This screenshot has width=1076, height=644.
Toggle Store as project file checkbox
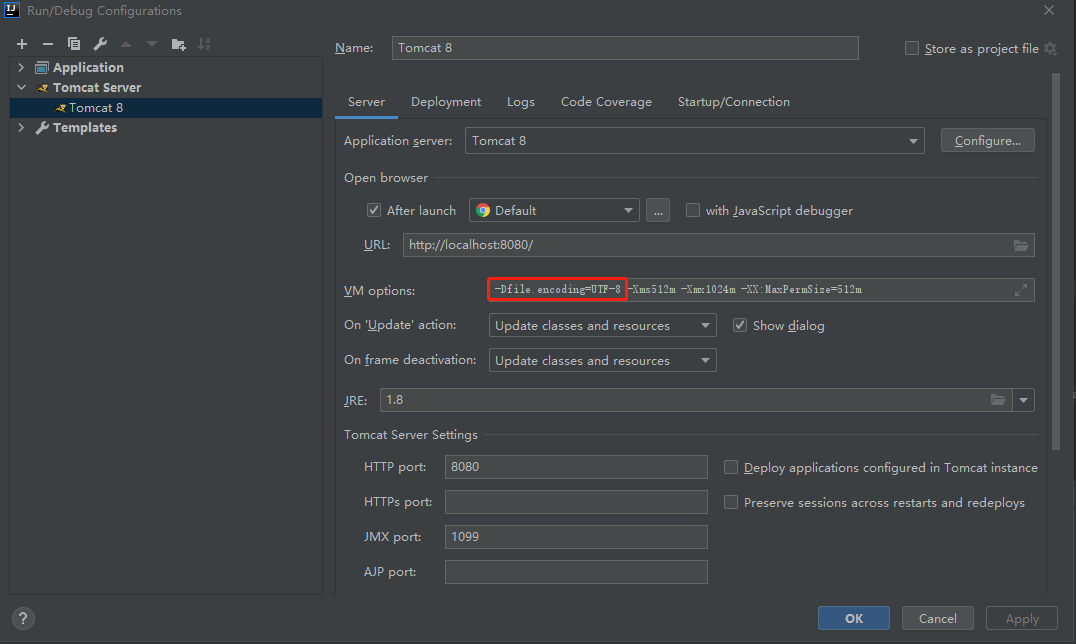coord(911,48)
